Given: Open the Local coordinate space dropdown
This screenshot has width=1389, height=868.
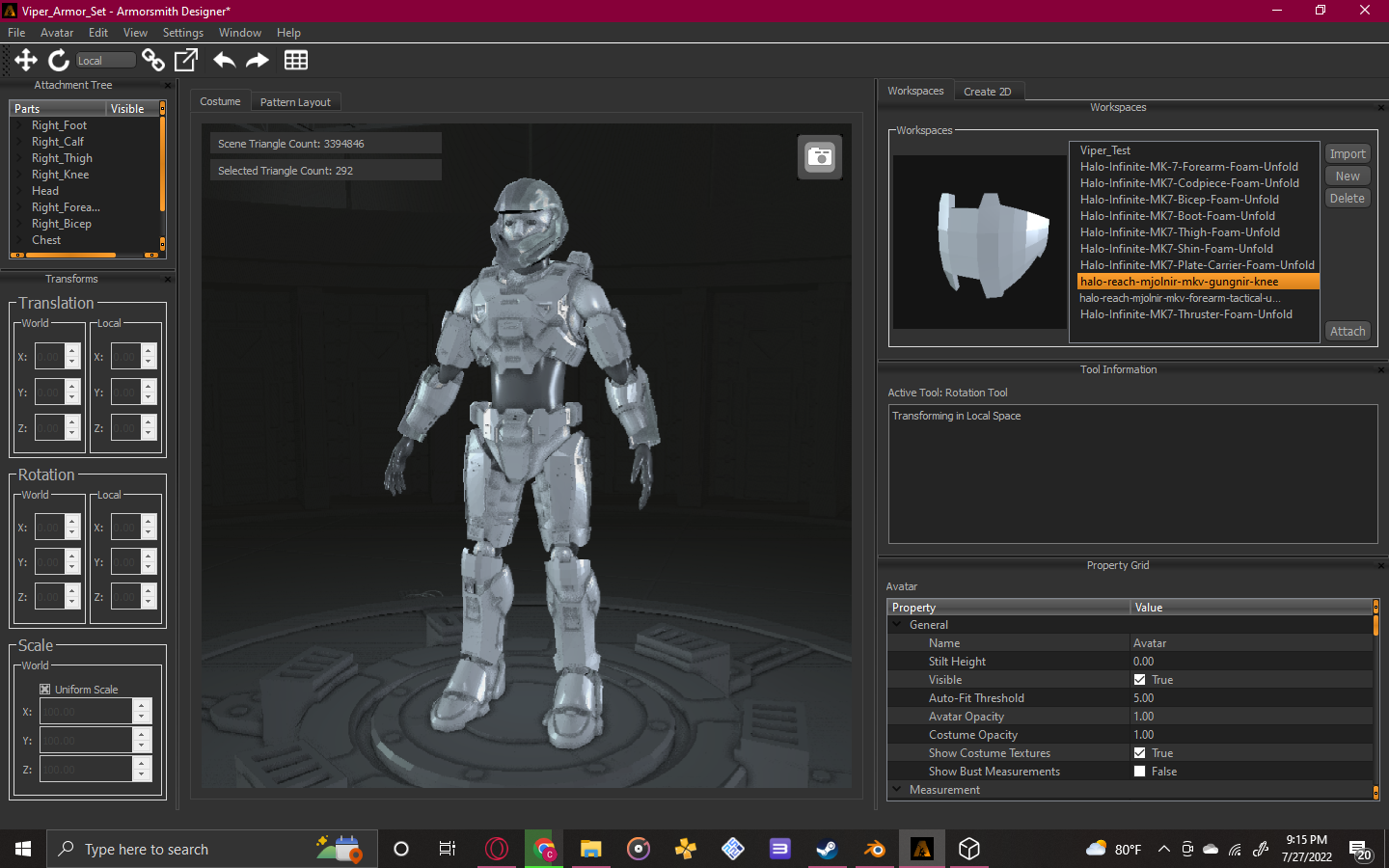Looking at the screenshot, I should click(x=105, y=61).
